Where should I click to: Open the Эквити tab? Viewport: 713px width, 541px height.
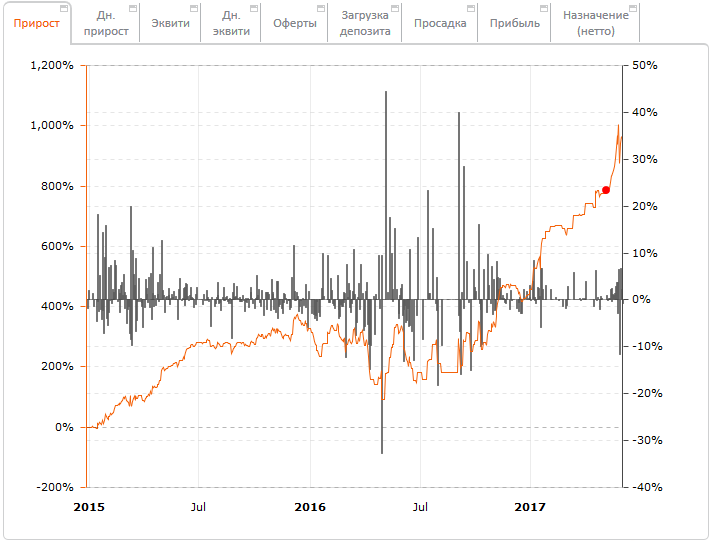tap(169, 23)
